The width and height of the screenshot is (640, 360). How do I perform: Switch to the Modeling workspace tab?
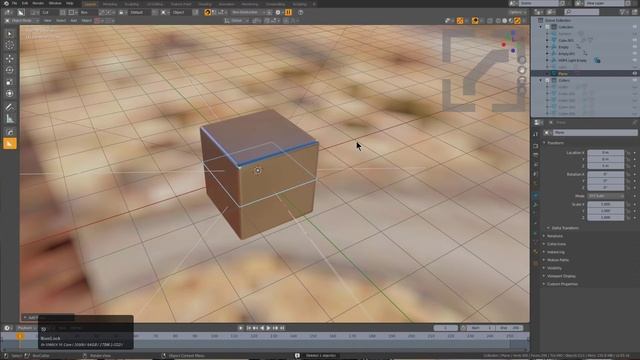click(110, 4)
